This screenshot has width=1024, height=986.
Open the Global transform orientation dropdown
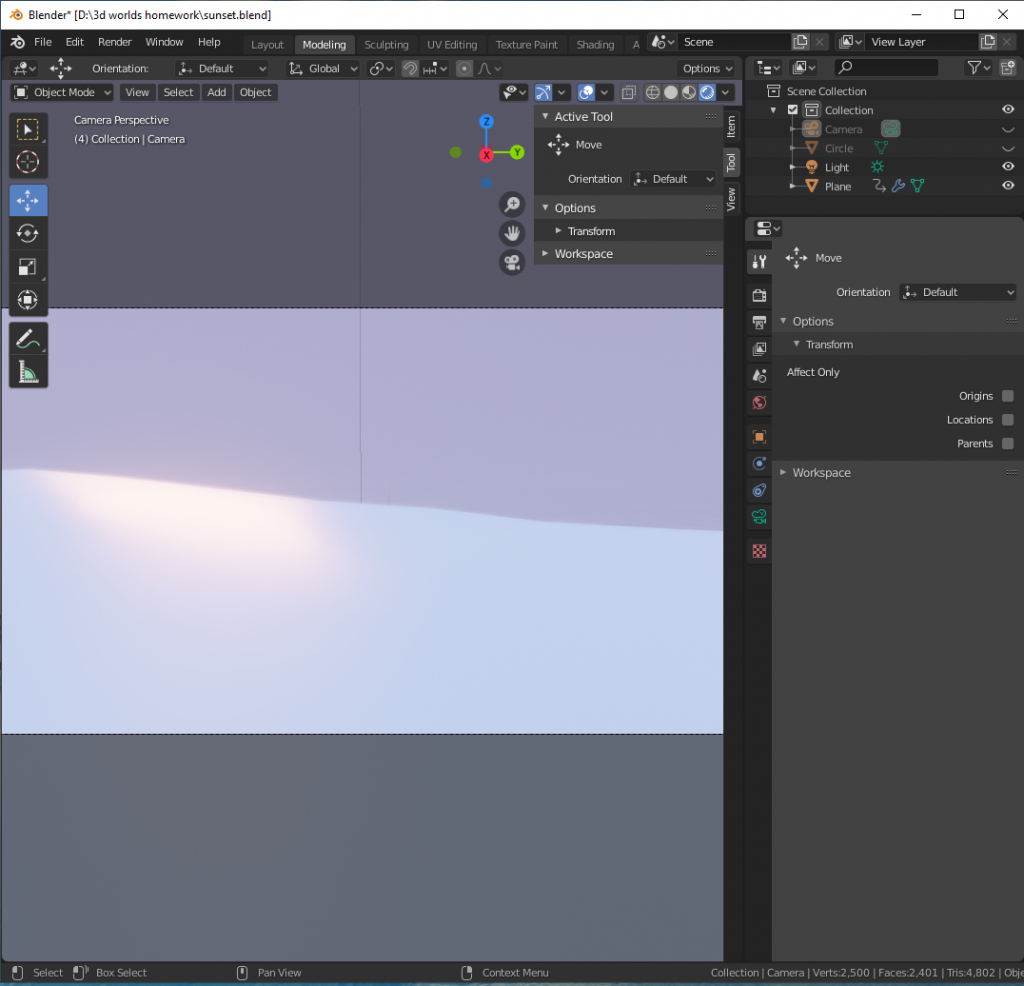click(x=322, y=69)
